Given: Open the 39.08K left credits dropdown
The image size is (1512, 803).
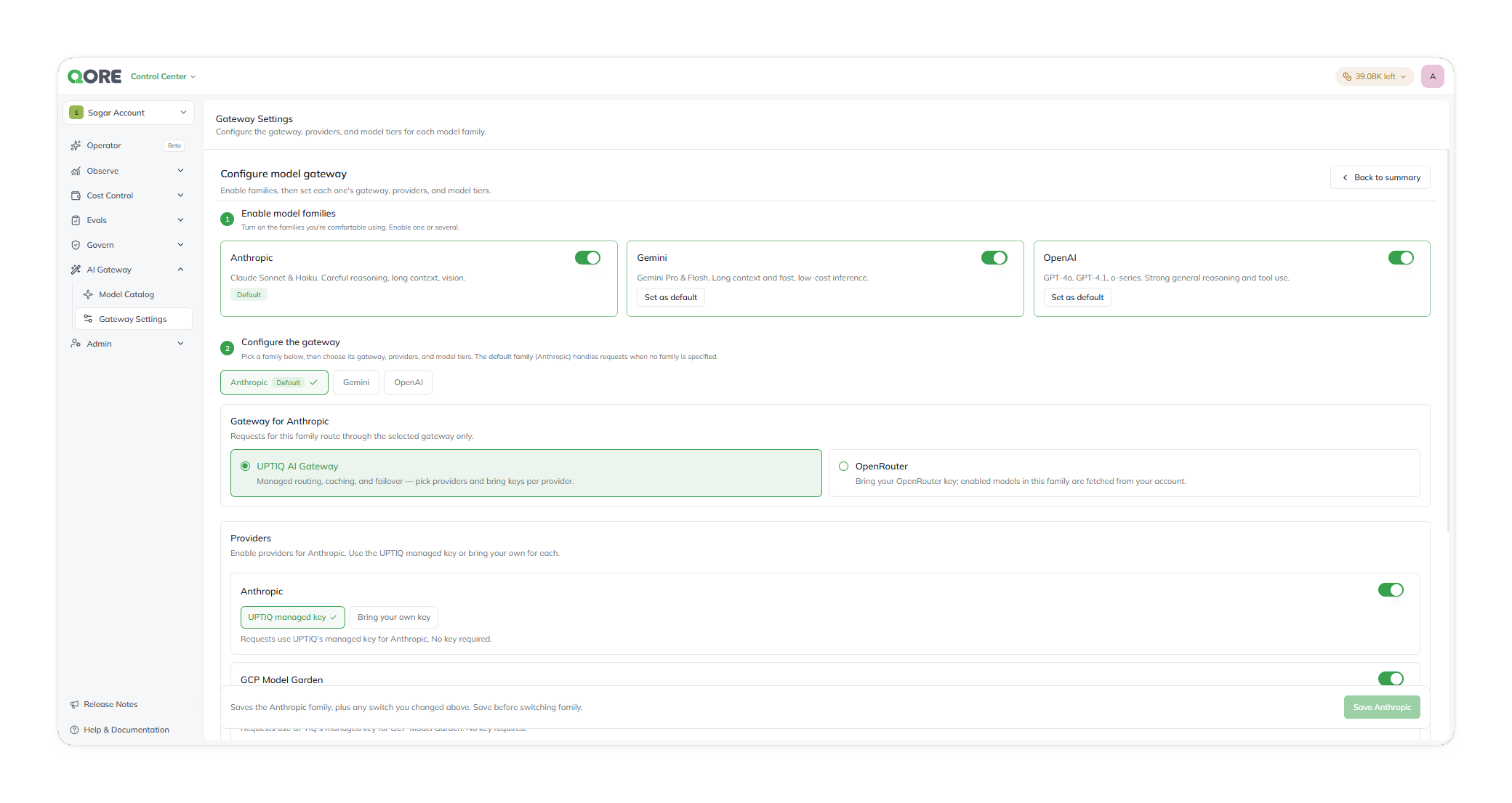Looking at the screenshot, I should [x=1374, y=76].
